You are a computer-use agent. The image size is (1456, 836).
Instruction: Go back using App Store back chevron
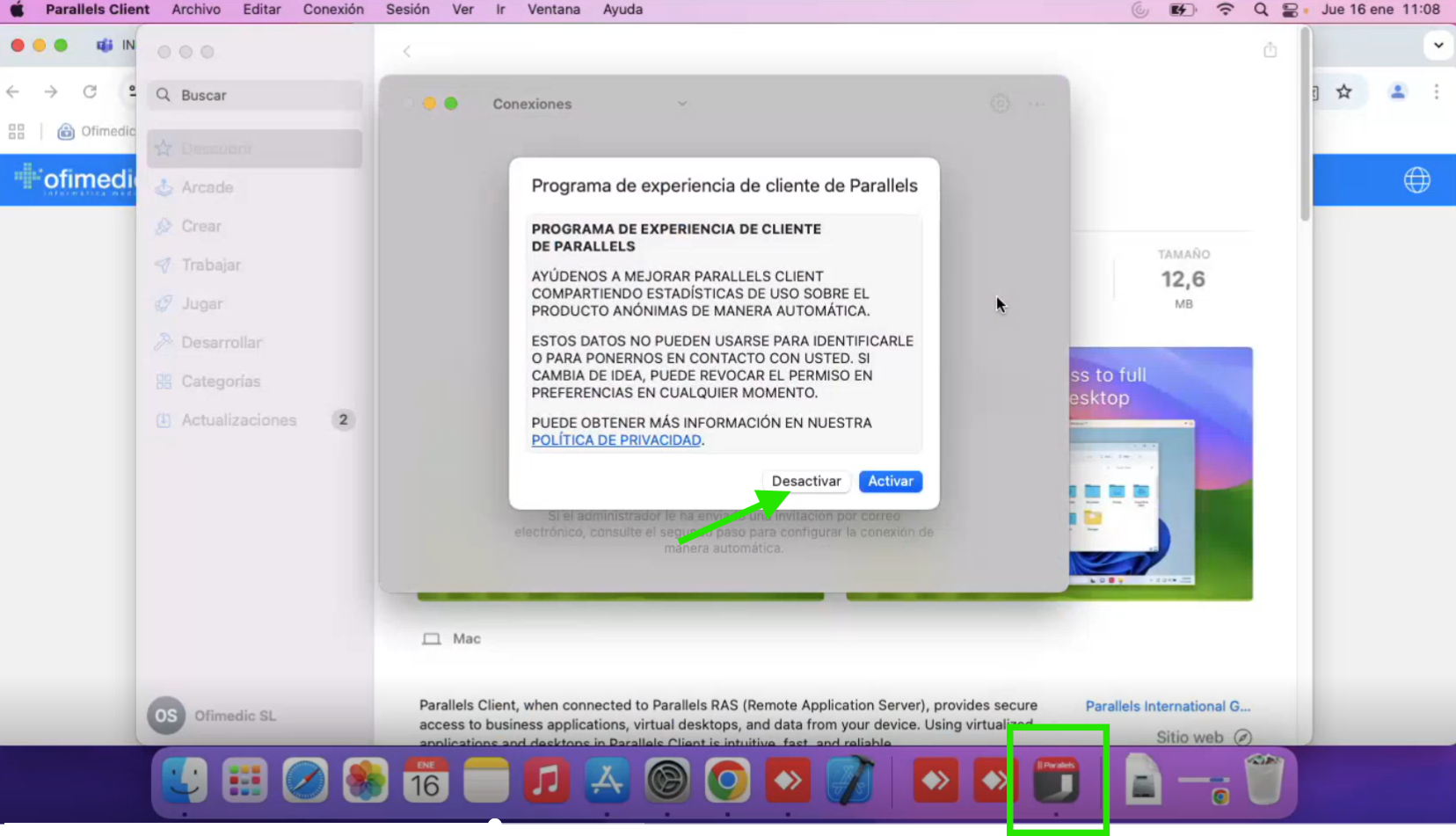[407, 51]
